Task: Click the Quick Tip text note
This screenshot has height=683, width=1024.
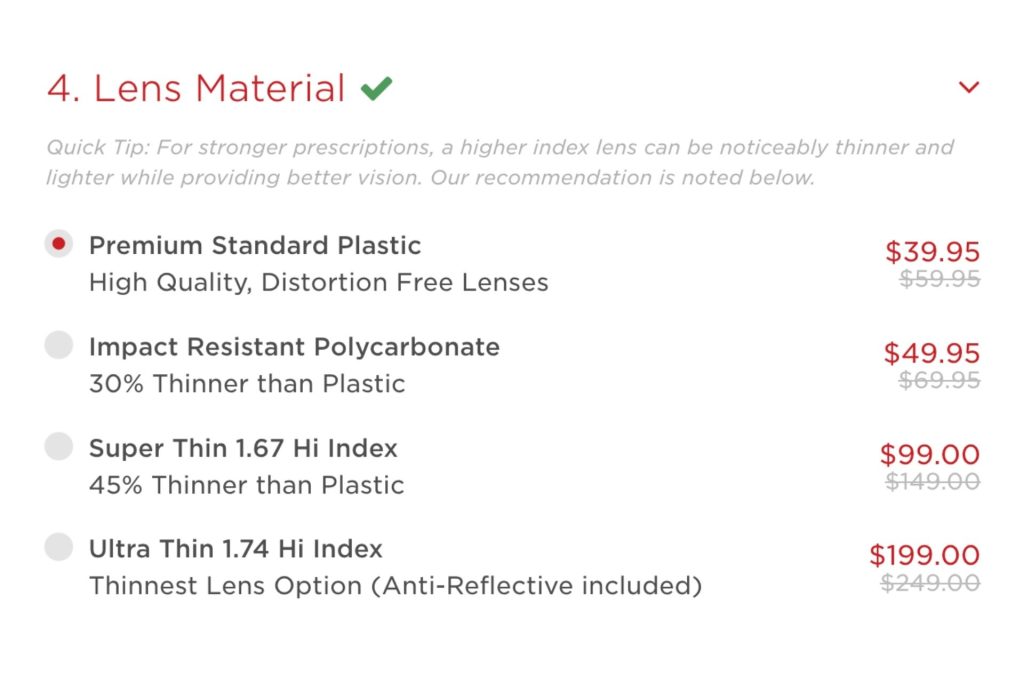Action: 500,162
